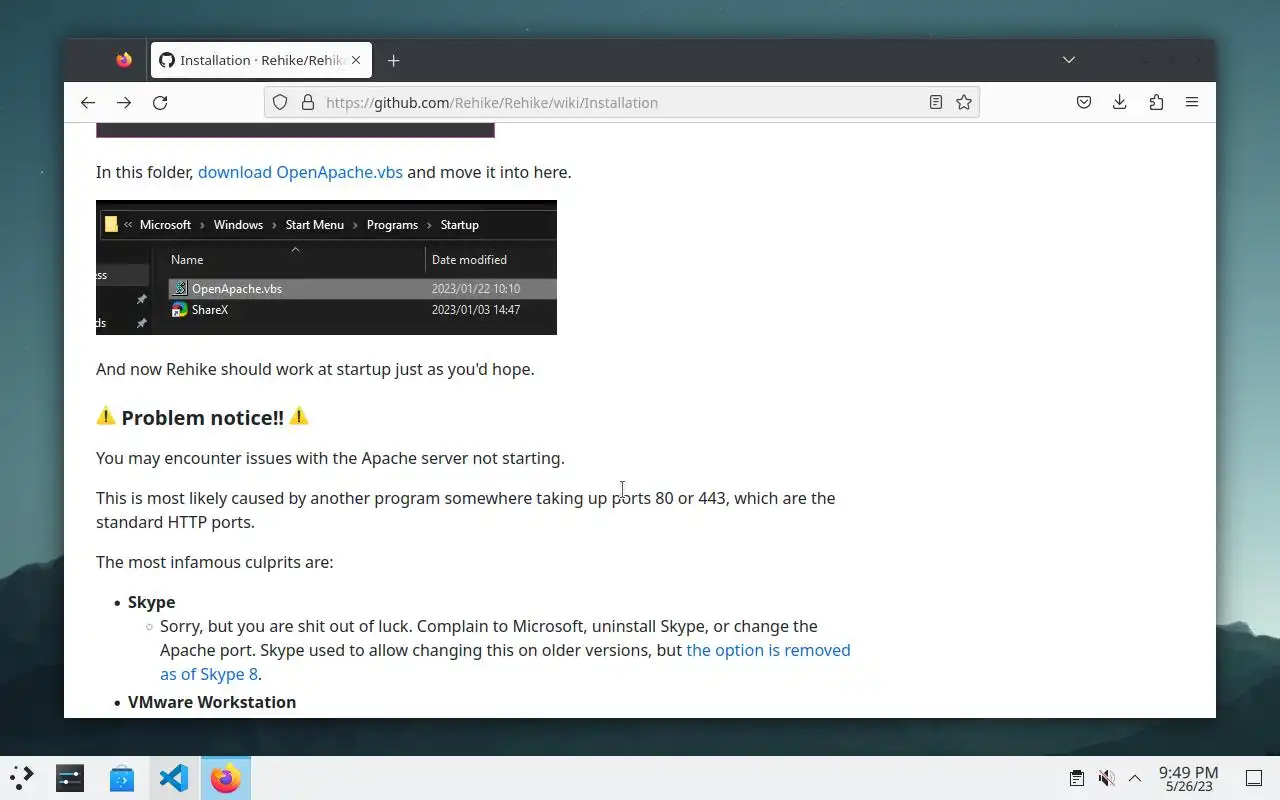Screen dimensions: 1280x800
Task: Open a new browser tab
Action: coord(394,60)
